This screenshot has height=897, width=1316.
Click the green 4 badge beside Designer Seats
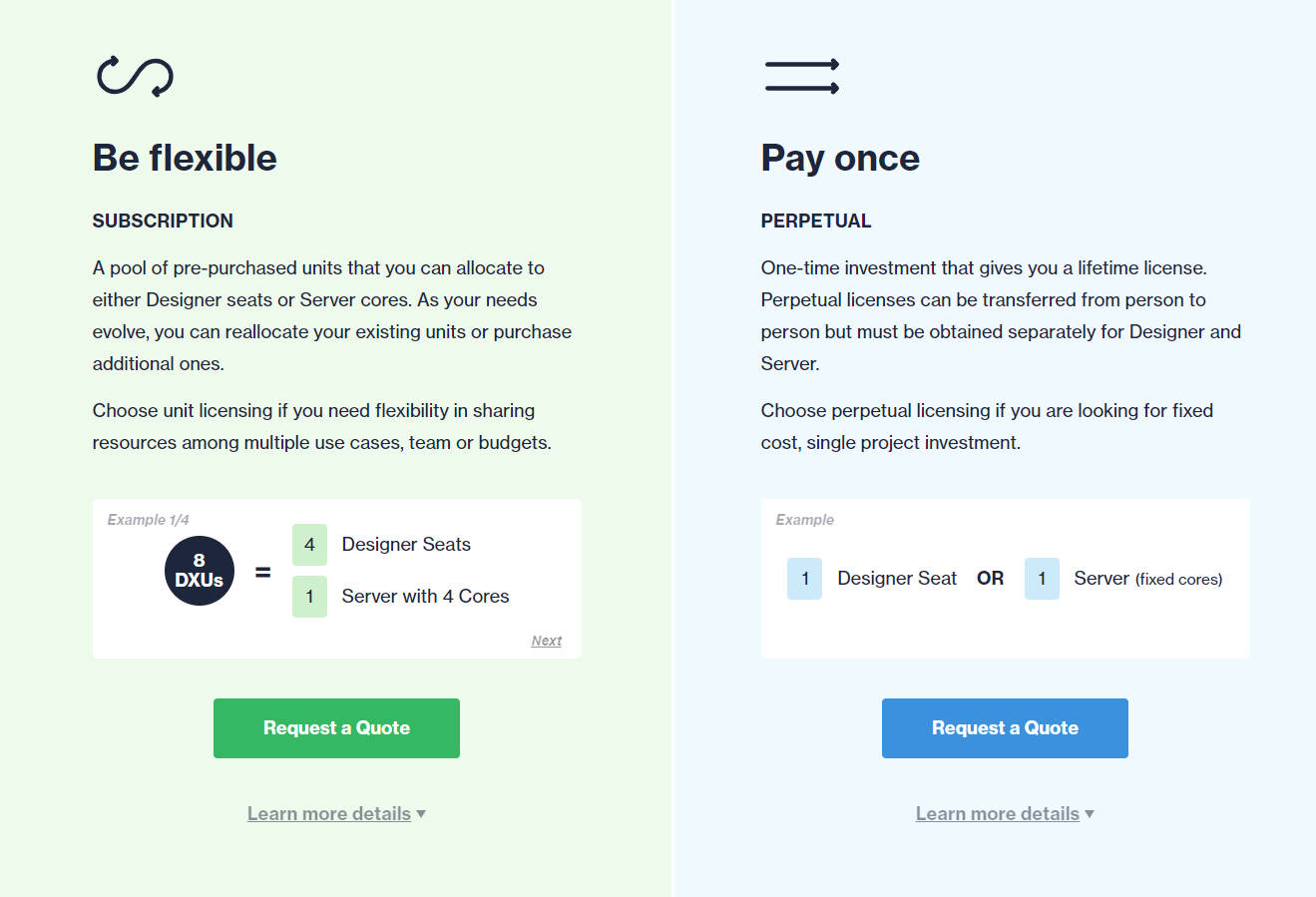coord(309,545)
